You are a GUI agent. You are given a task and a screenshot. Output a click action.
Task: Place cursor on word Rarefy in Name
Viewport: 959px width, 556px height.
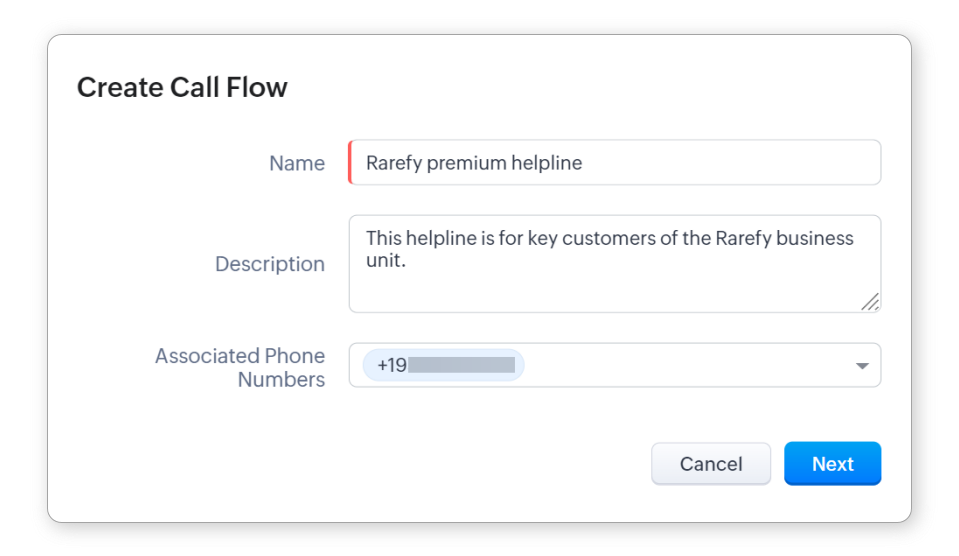click(x=393, y=163)
